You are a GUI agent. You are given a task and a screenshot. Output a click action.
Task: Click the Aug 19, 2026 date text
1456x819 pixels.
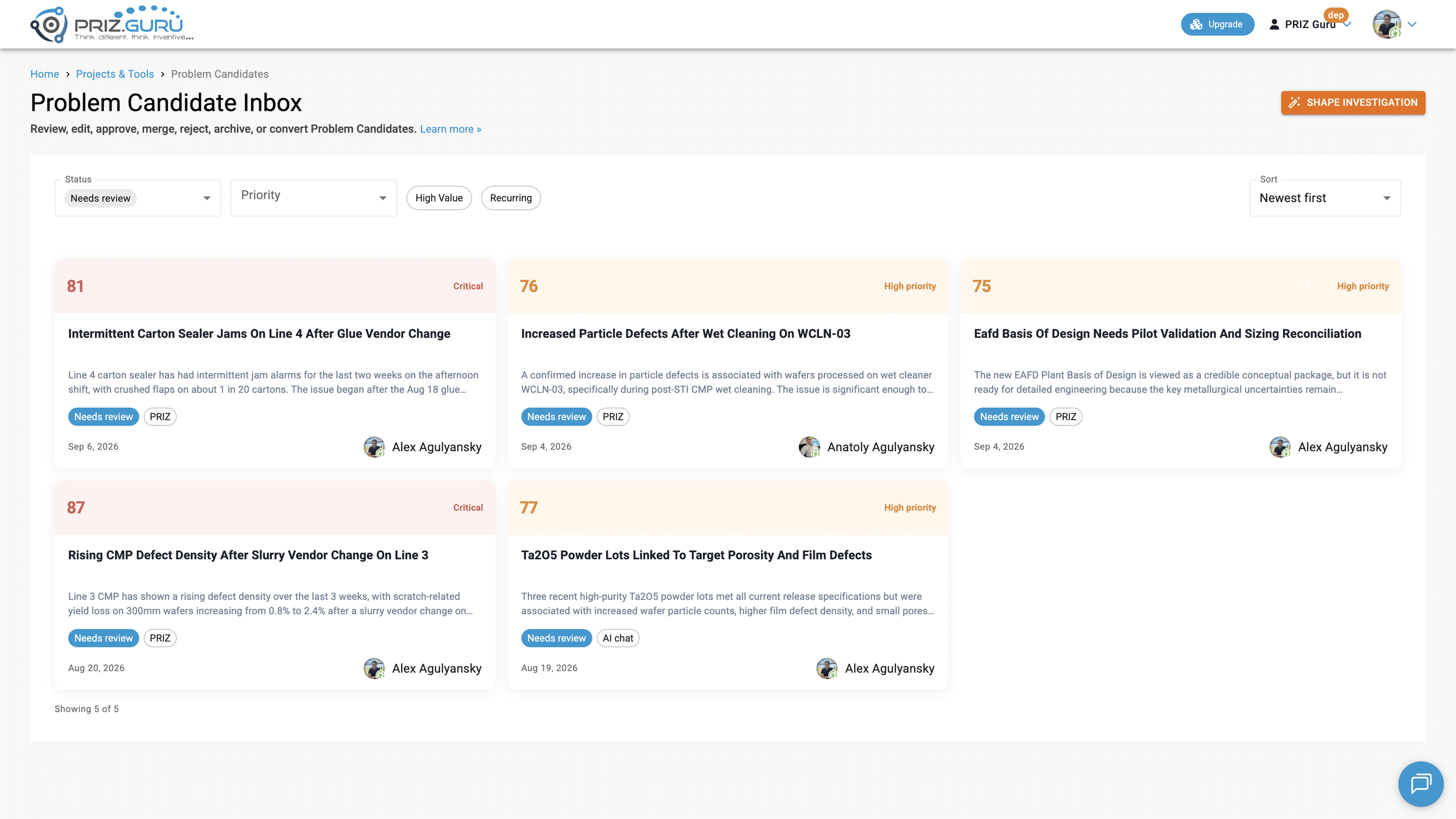click(x=549, y=668)
